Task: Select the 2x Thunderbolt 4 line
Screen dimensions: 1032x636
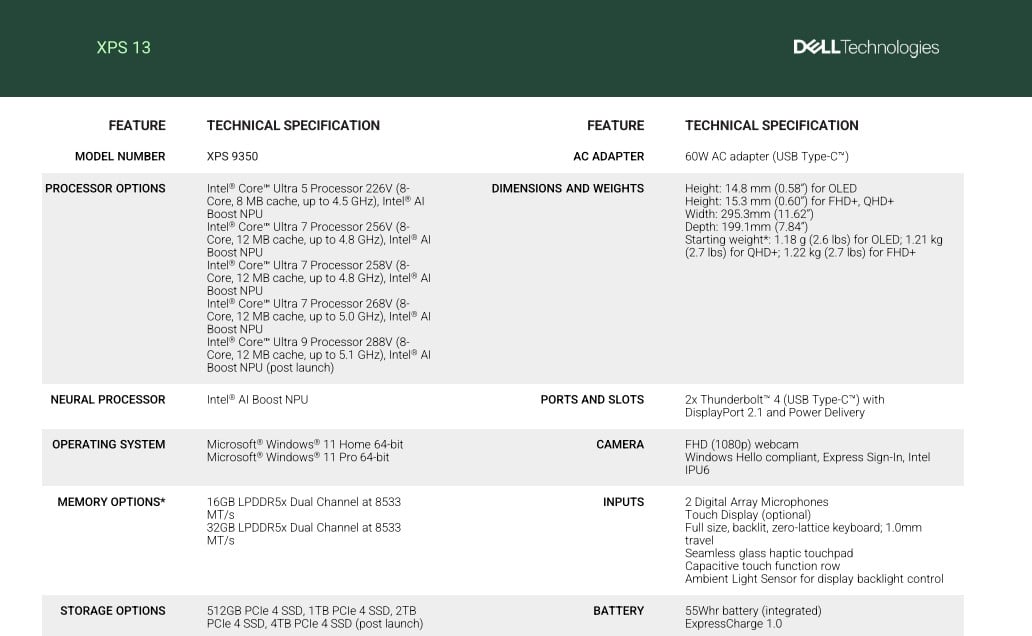Action: 785,400
